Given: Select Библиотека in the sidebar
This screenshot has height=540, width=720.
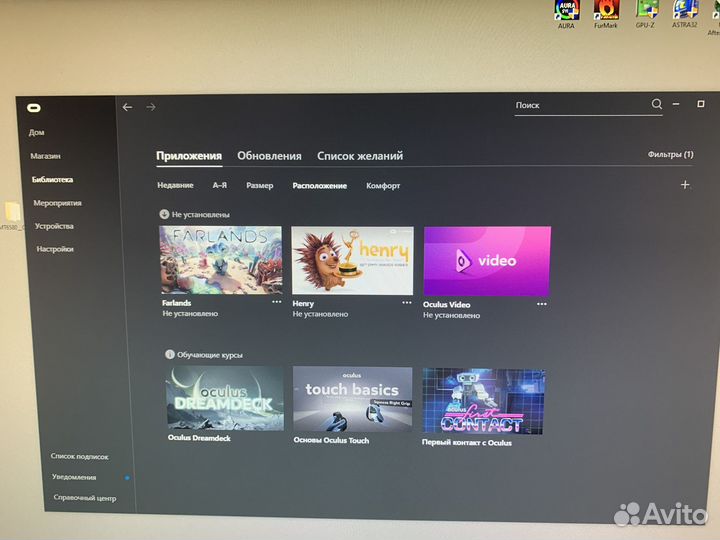Looking at the screenshot, I should point(52,180).
